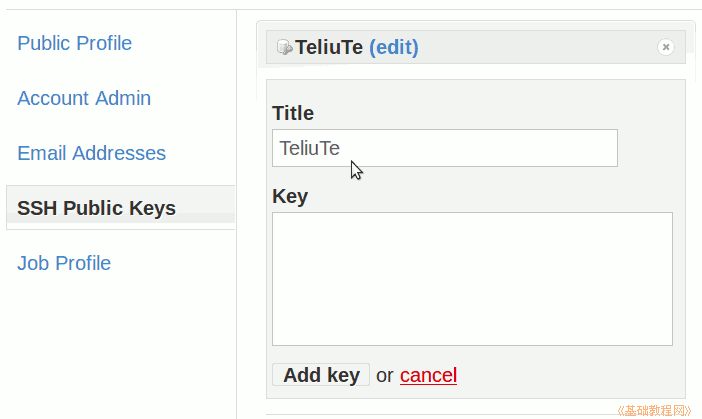Screen dimensions: 702x419
Task: Click inside the Key text area
Action: [472, 279]
